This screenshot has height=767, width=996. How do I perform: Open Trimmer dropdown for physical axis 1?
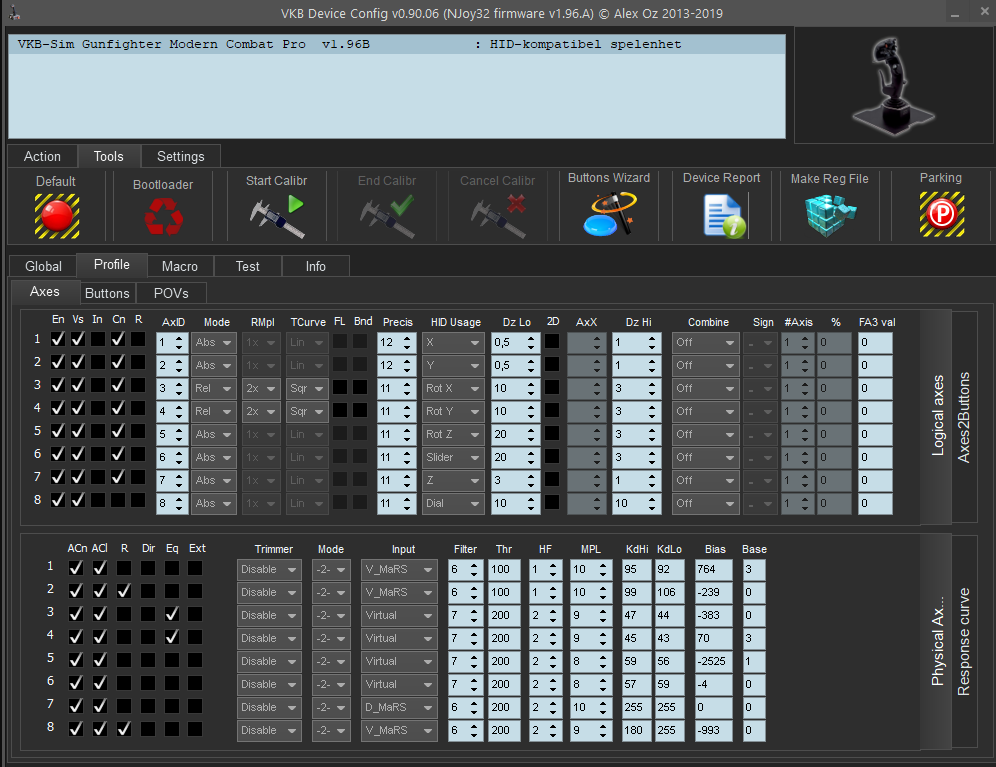pos(269,569)
